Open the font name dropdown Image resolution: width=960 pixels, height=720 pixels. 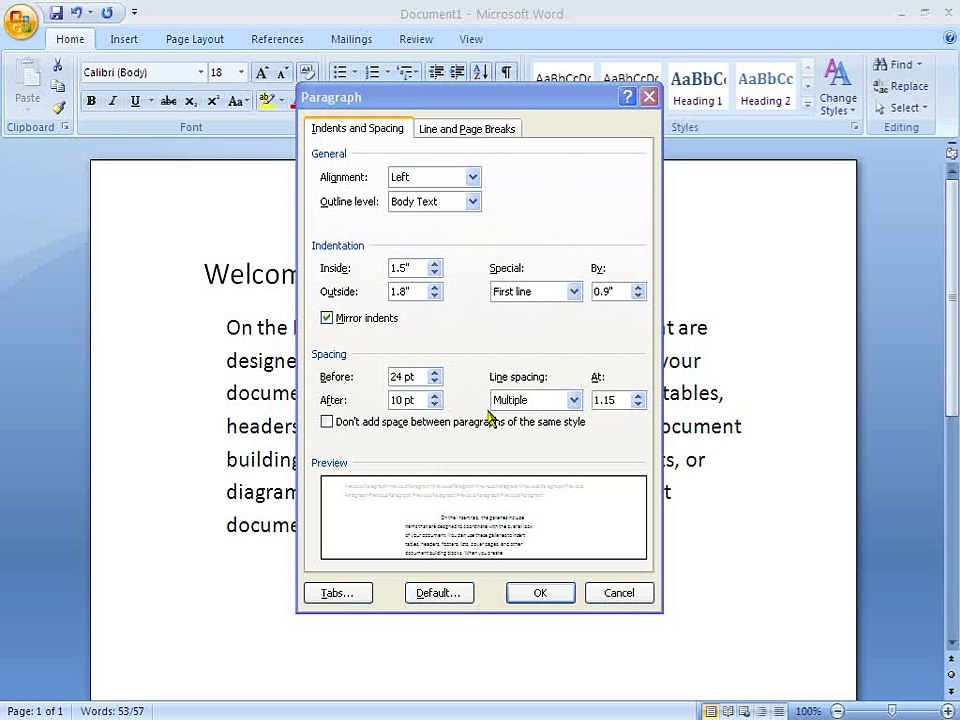coord(201,72)
